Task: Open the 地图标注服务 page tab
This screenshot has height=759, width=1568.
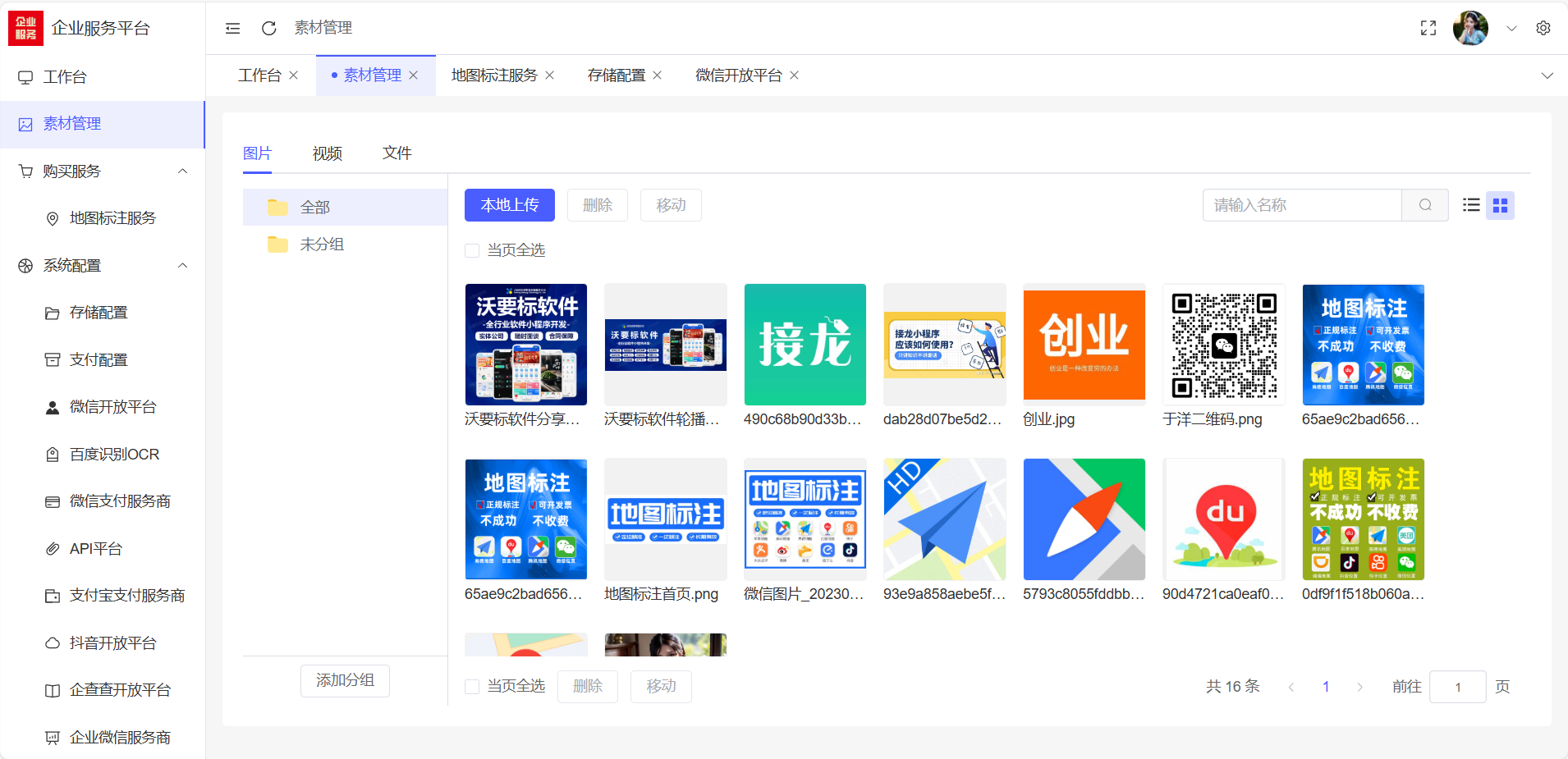Action: [494, 75]
